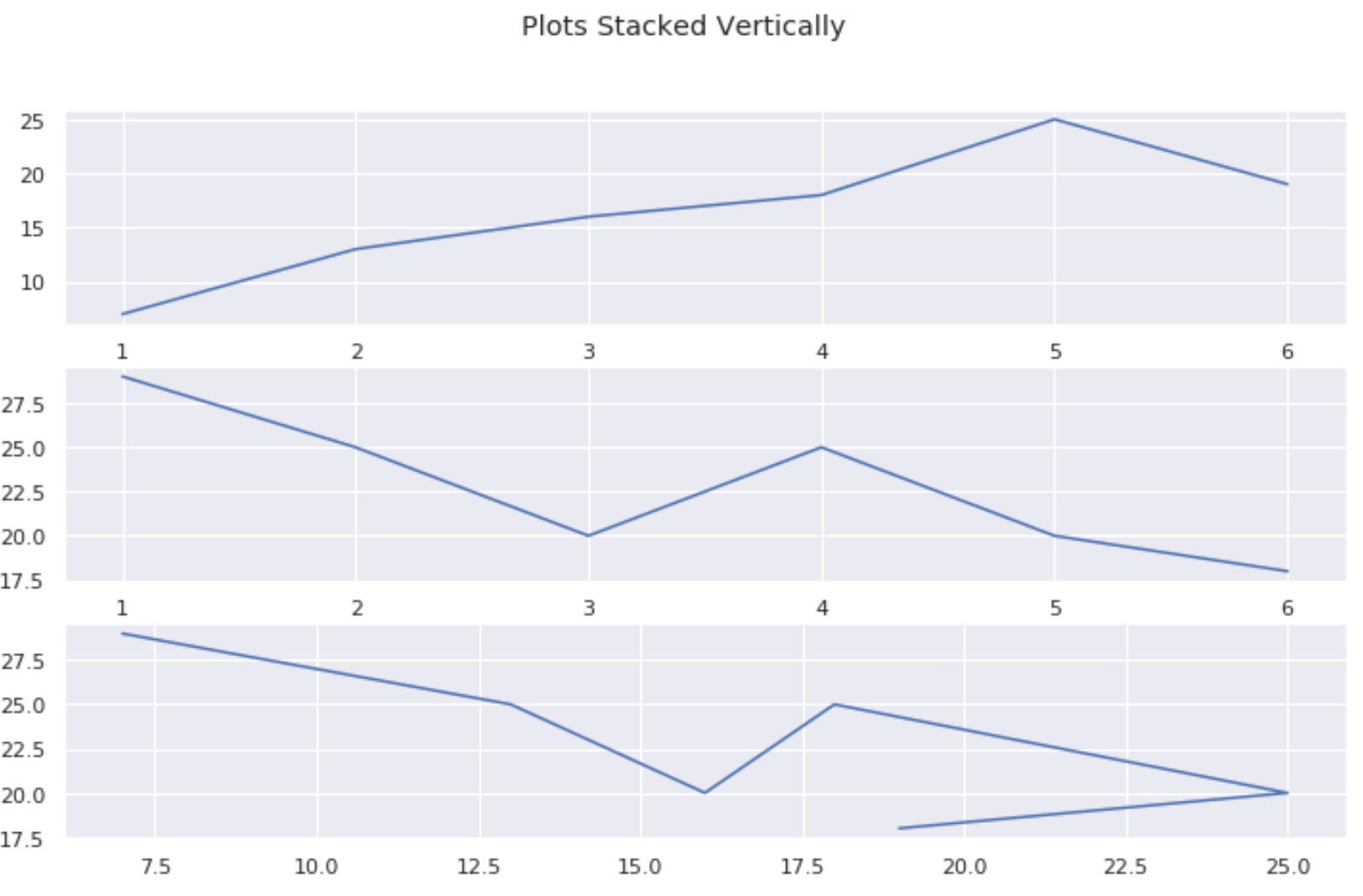Click the bottom plot's y-axis label 25.0

[x=23, y=706]
